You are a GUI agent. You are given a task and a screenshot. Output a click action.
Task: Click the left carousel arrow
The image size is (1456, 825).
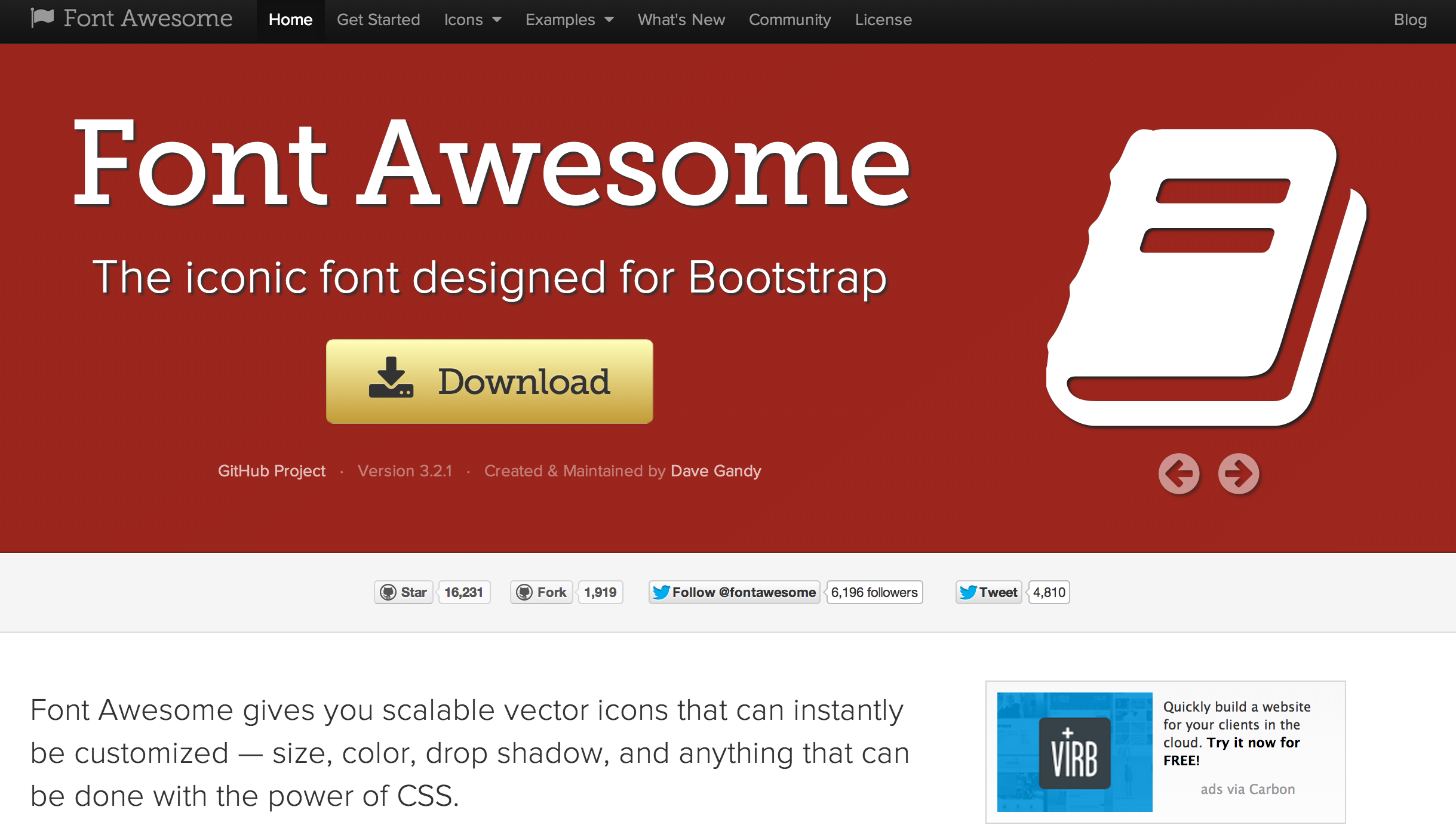(1179, 473)
